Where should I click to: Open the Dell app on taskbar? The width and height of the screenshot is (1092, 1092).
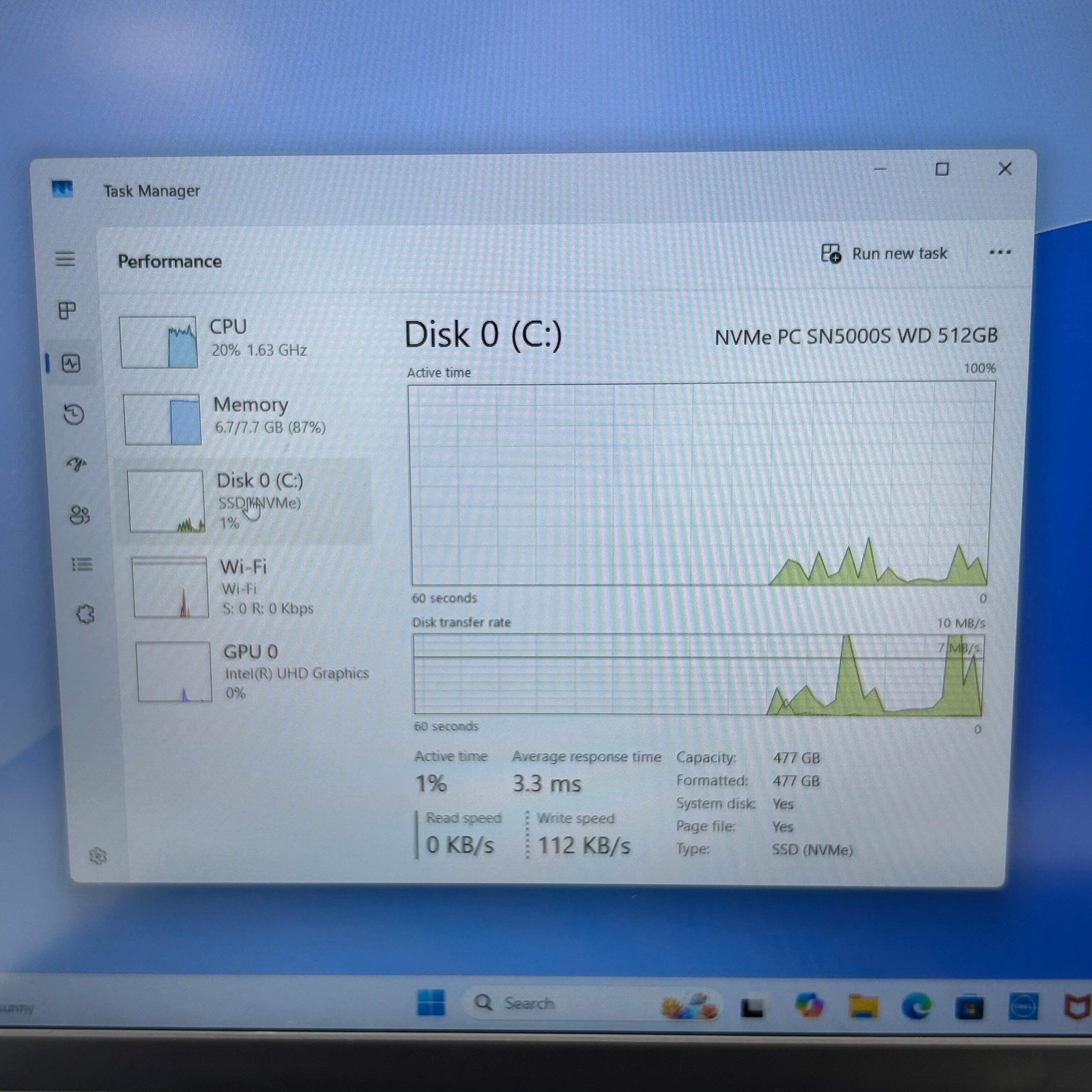pos(1023,1007)
